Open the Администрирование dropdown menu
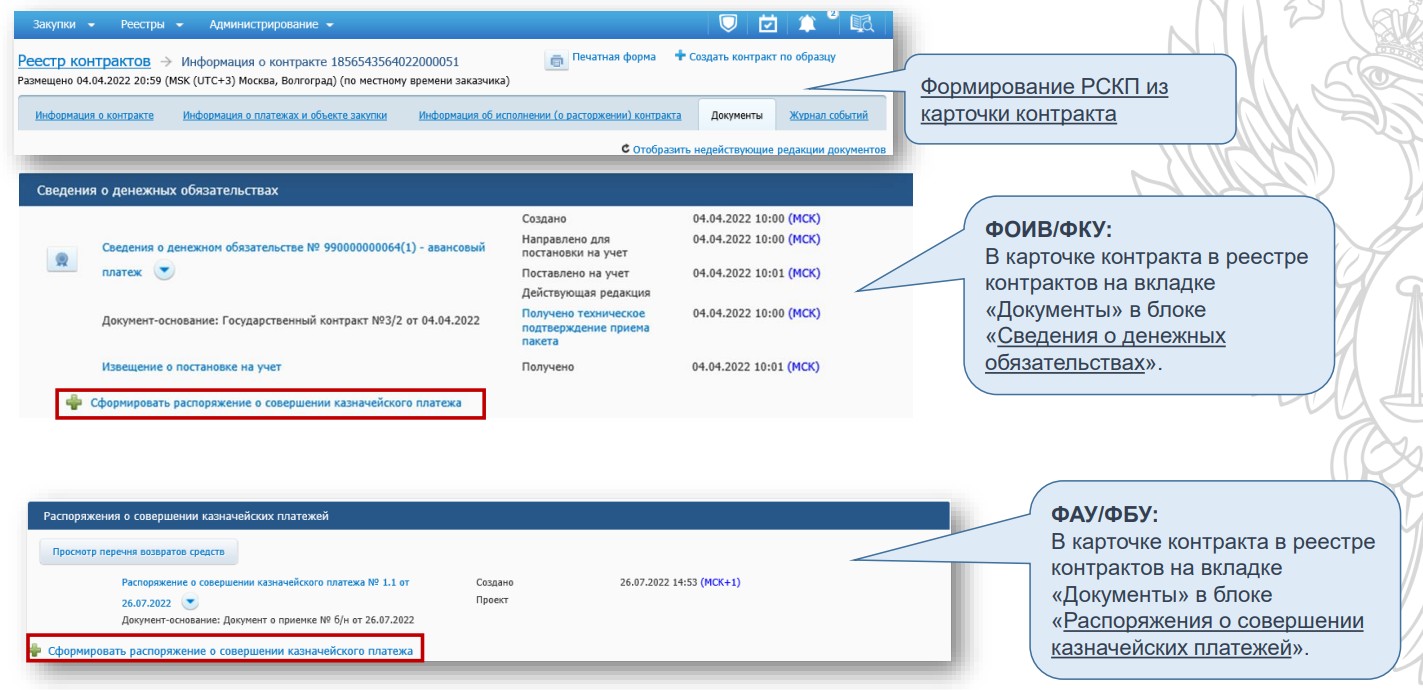 coord(272,23)
